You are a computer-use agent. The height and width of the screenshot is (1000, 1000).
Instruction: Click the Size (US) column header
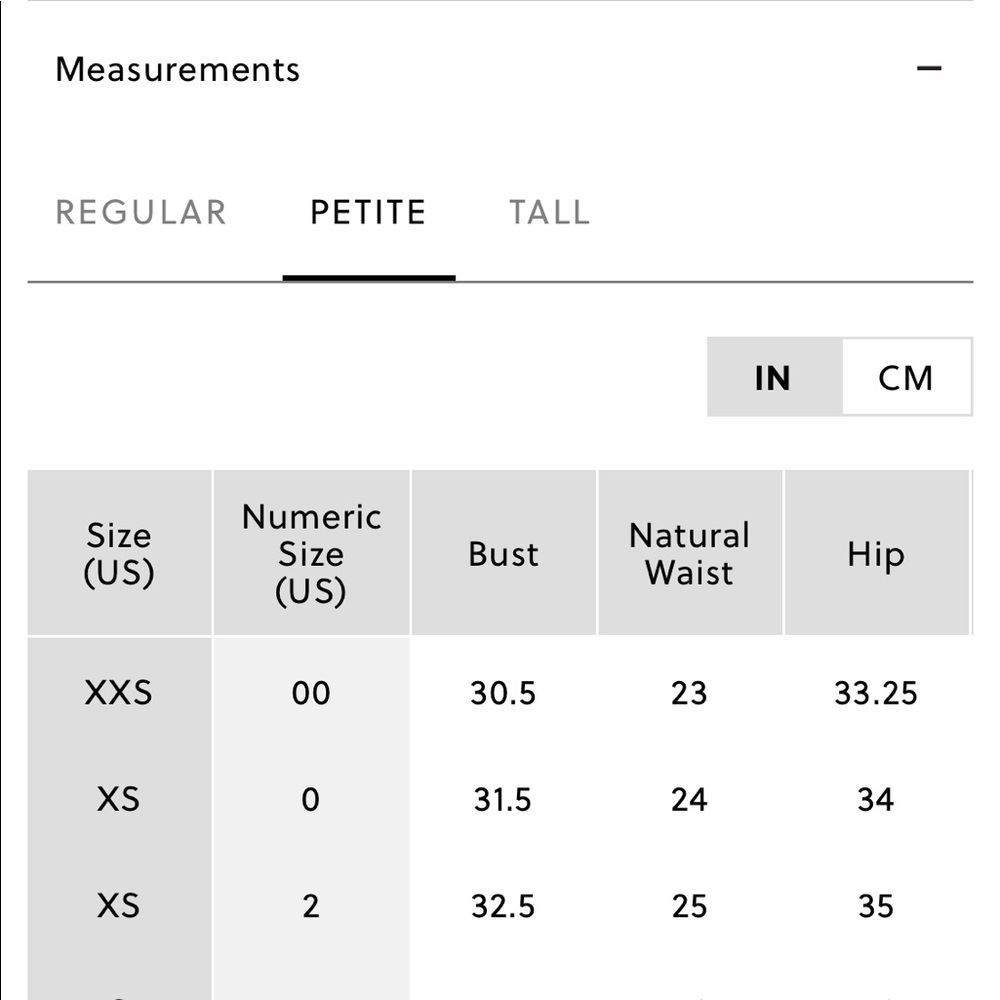[119, 553]
